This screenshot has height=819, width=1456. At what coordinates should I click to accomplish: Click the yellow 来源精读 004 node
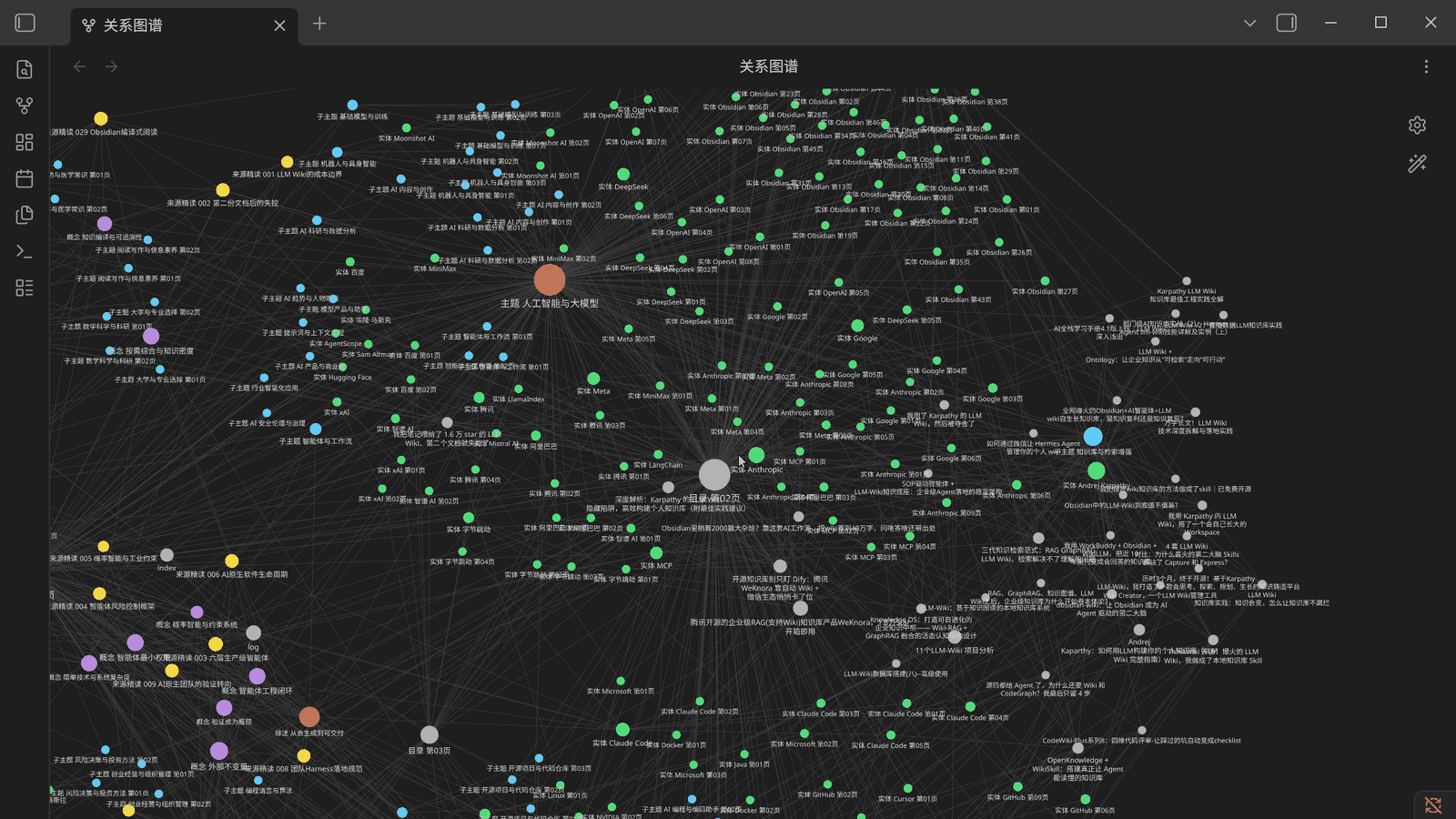(99, 593)
